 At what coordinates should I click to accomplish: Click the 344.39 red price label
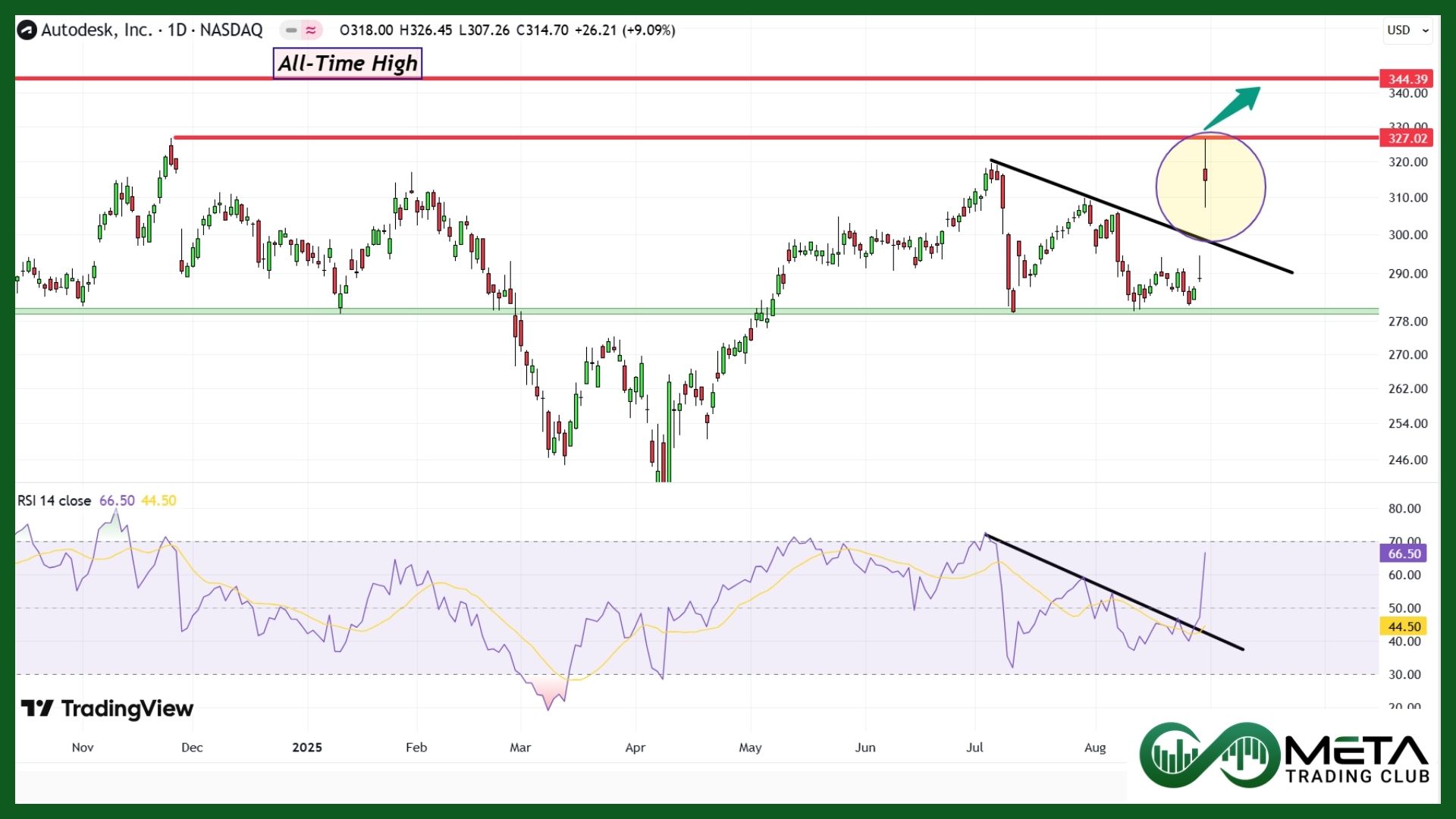[x=1407, y=79]
